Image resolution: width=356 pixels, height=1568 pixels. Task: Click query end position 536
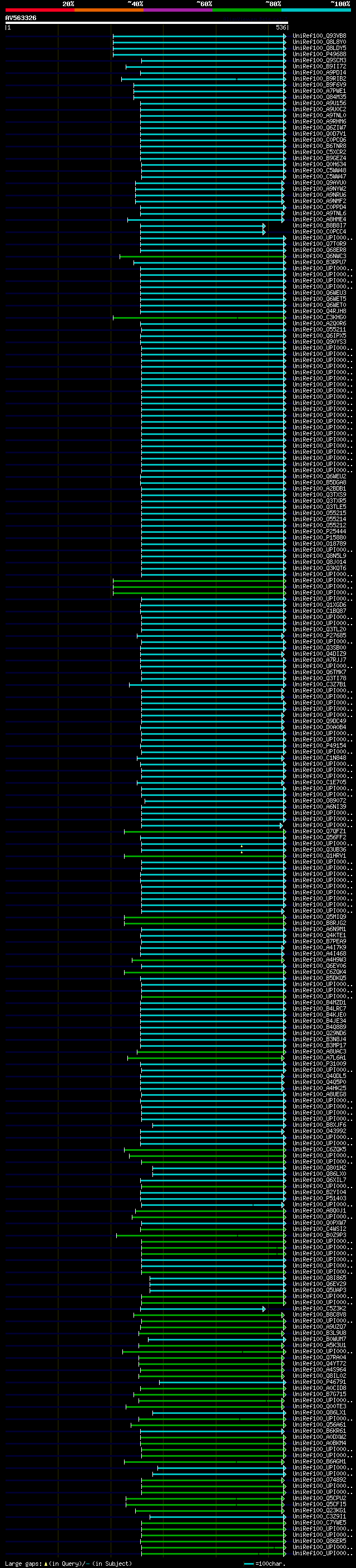click(280, 27)
